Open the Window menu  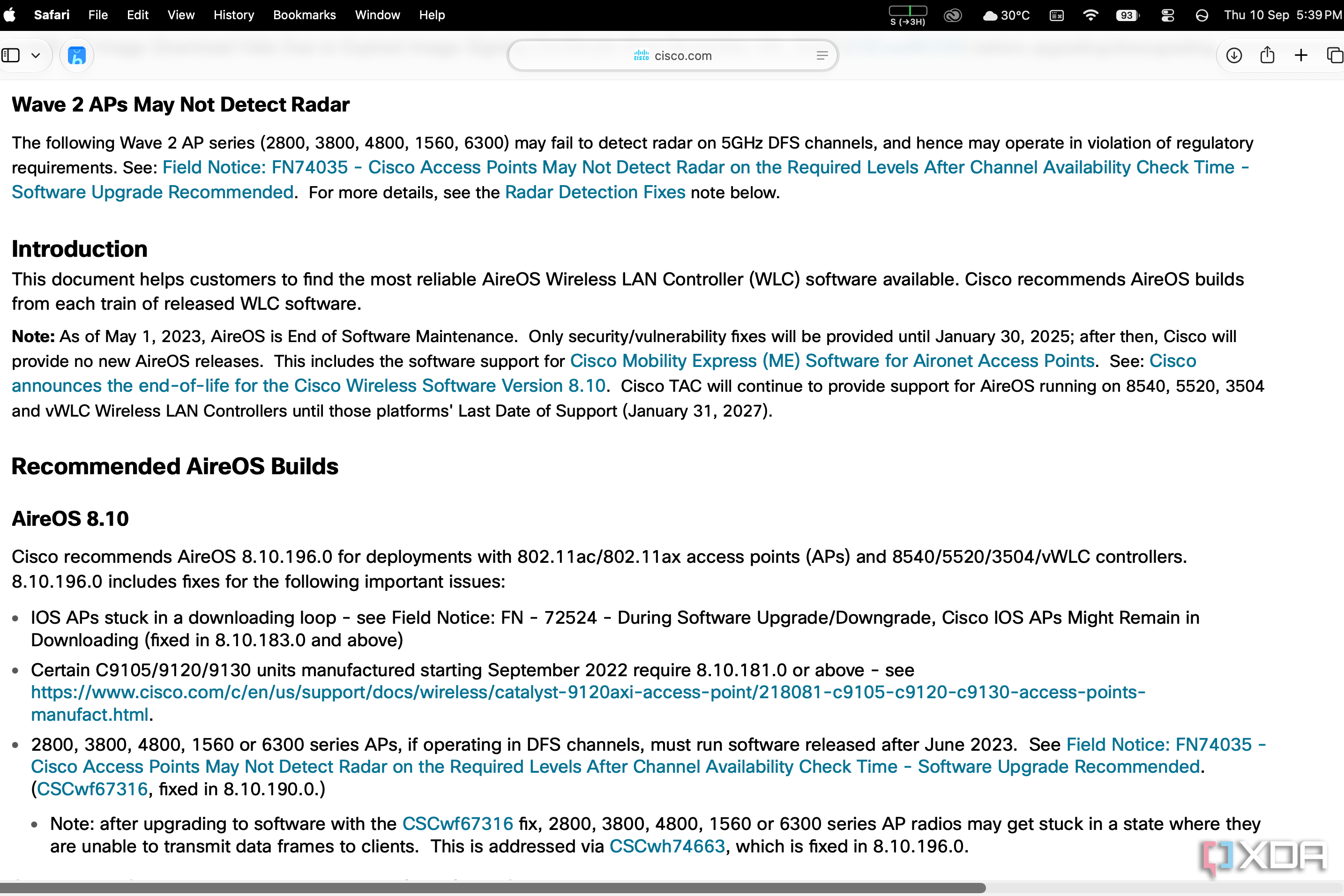tap(377, 15)
